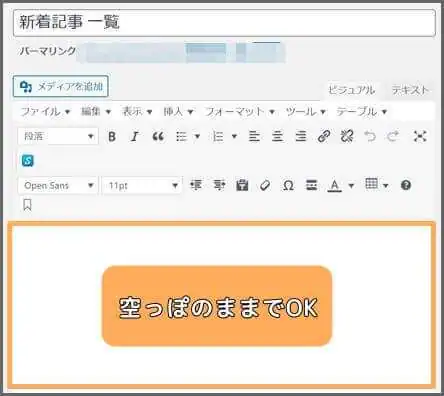The height and width of the screenshot is (396, 444).
Task: Align text right
Action: tap(301, 136)
